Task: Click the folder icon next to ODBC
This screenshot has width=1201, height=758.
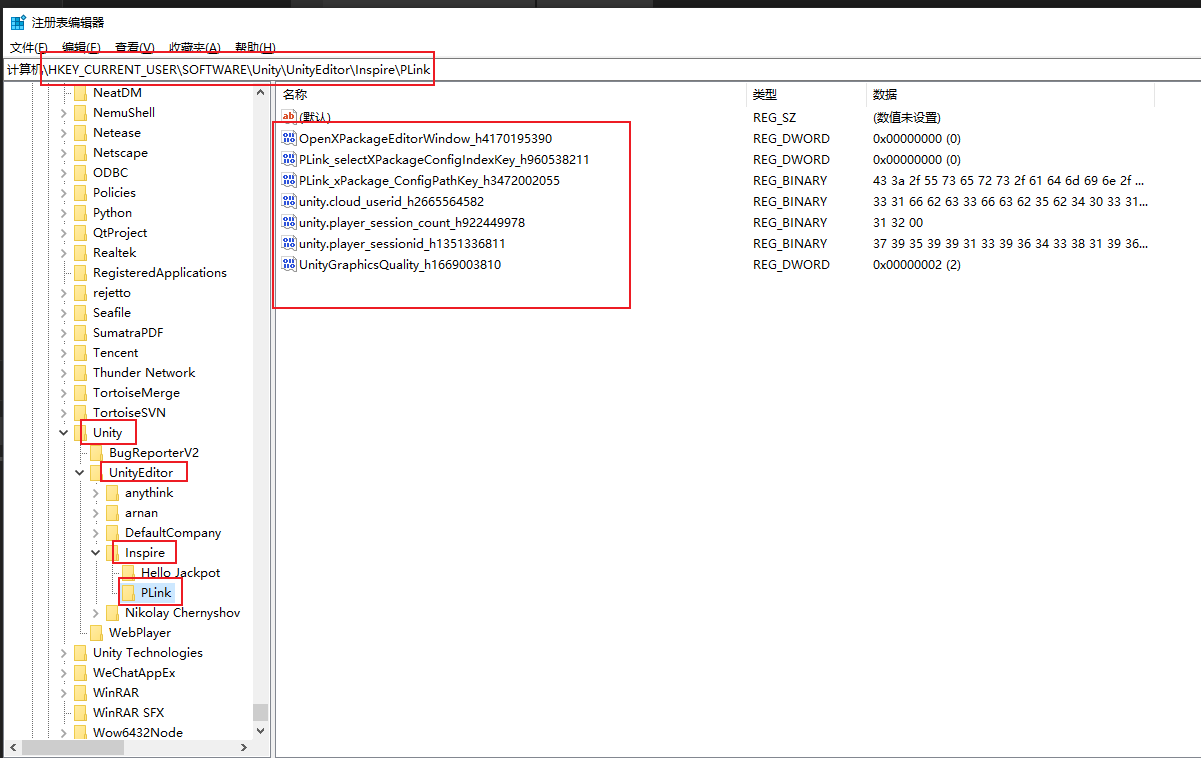Action: click(x=80, y=173)
